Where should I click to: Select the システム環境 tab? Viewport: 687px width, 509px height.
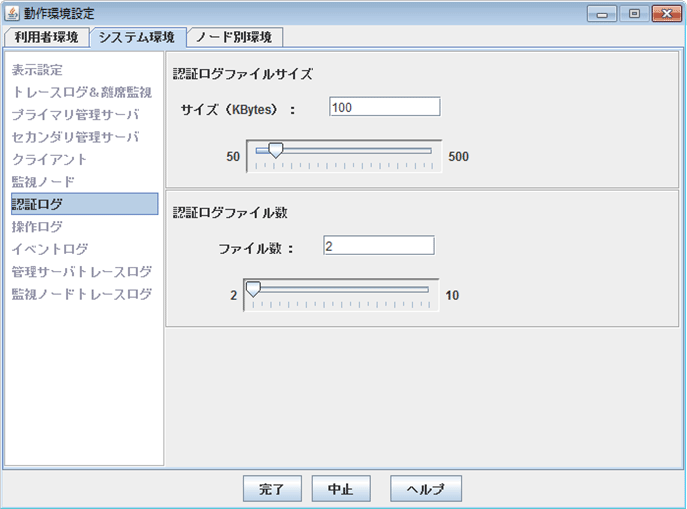137,37
